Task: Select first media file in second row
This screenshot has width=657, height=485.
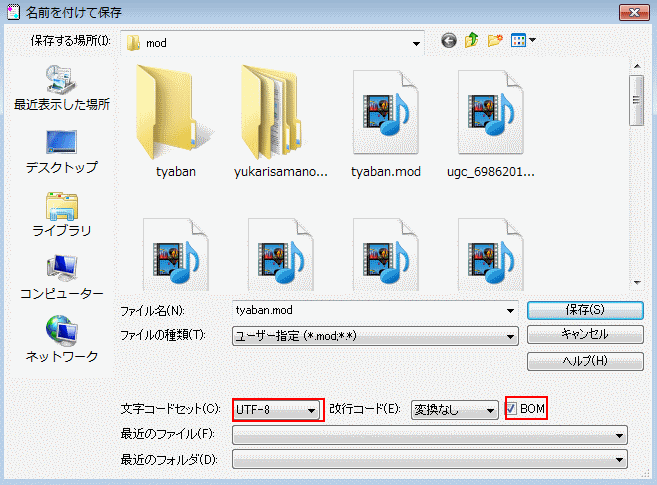Action: tap(176, 254)
